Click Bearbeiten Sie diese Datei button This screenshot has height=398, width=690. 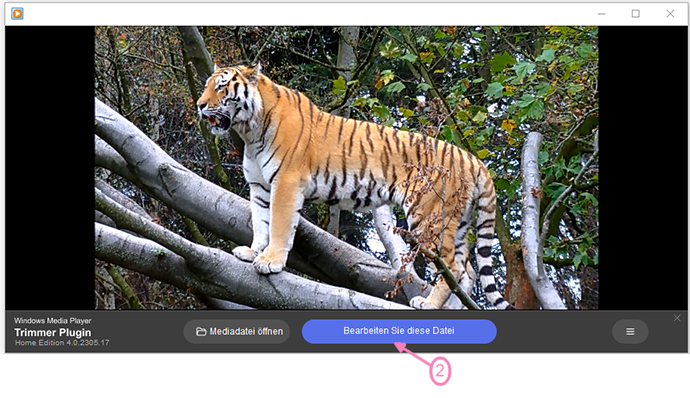point(399,331)
